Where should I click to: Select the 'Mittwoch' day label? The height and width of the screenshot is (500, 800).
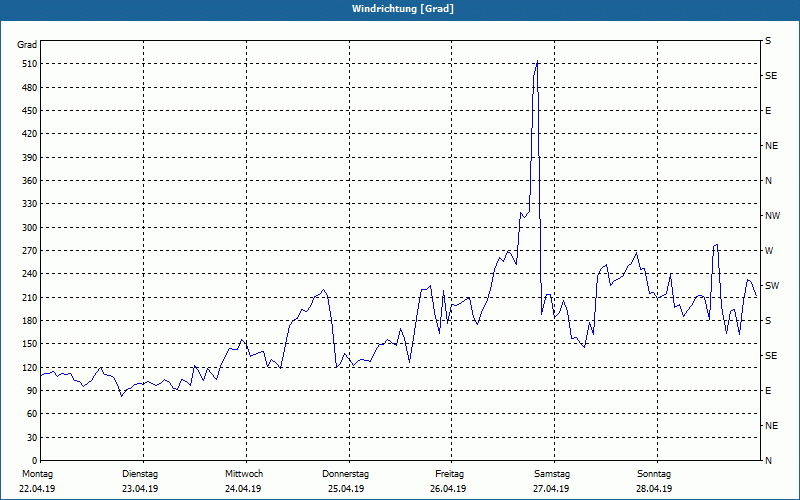244,474
